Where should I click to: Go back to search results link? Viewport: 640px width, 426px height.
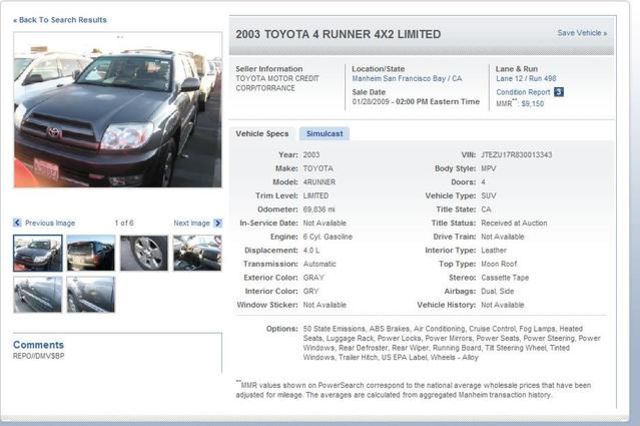tap(60, 20)
